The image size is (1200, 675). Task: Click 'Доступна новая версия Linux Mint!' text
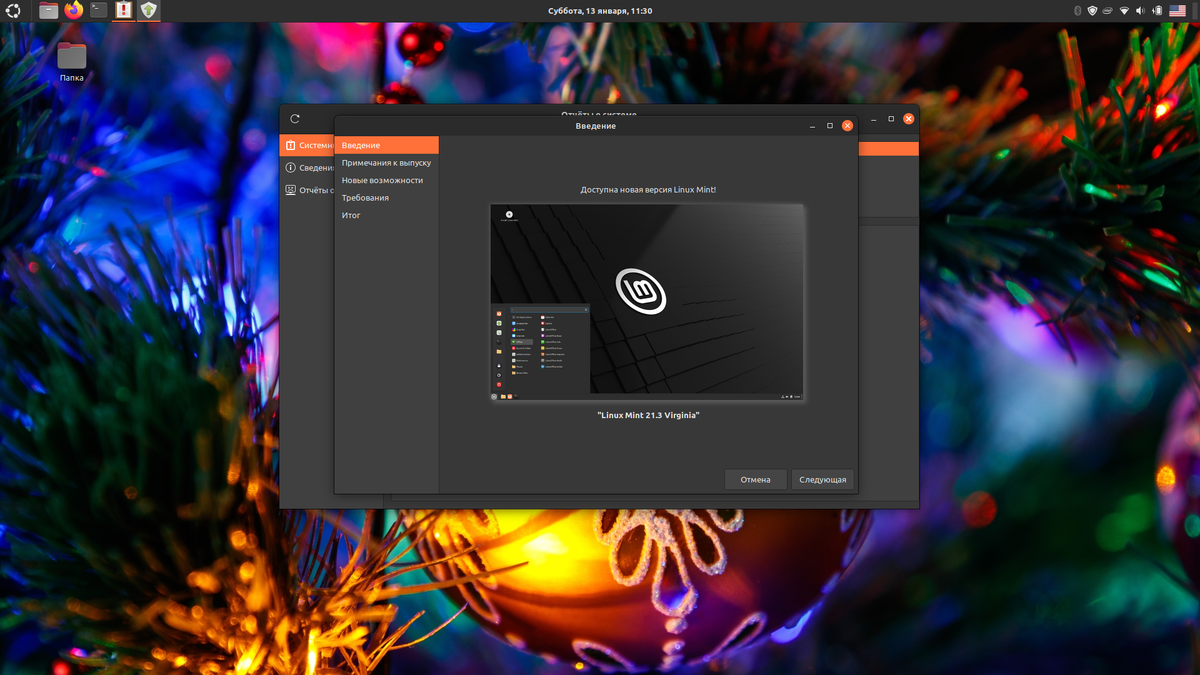[648, 189]
